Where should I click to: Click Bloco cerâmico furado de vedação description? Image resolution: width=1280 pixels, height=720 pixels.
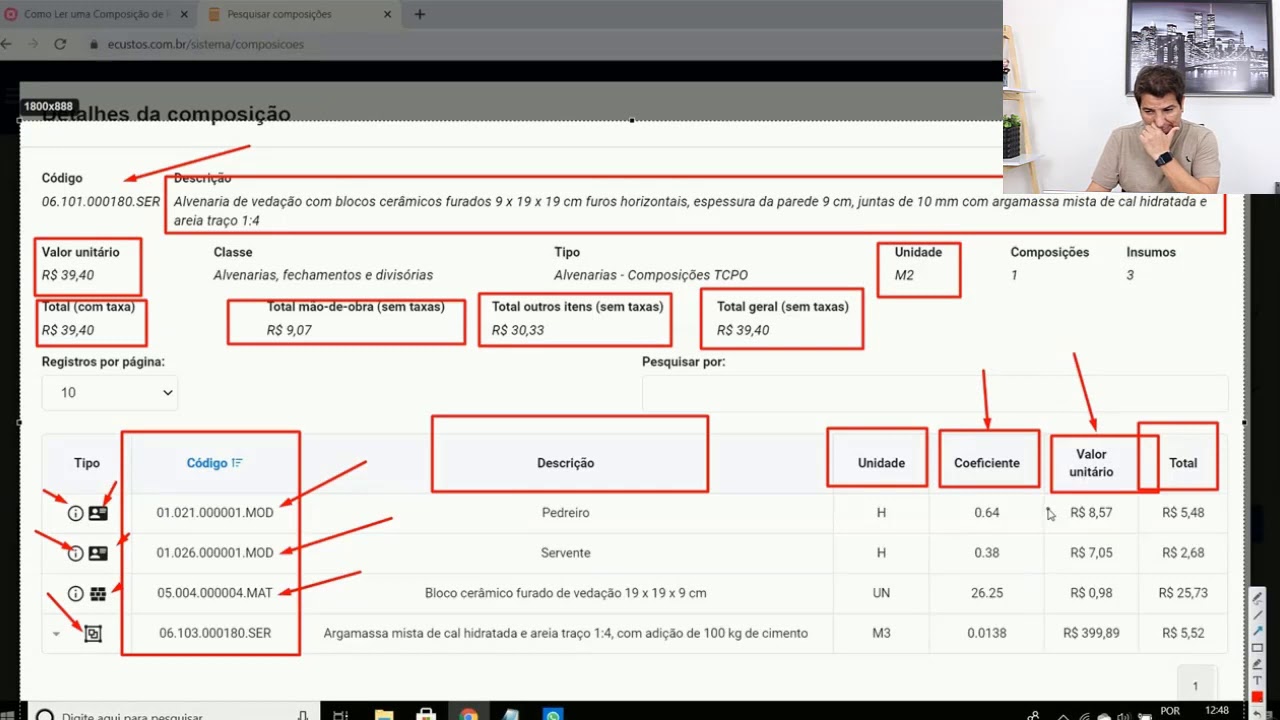[x=566, y=593]
